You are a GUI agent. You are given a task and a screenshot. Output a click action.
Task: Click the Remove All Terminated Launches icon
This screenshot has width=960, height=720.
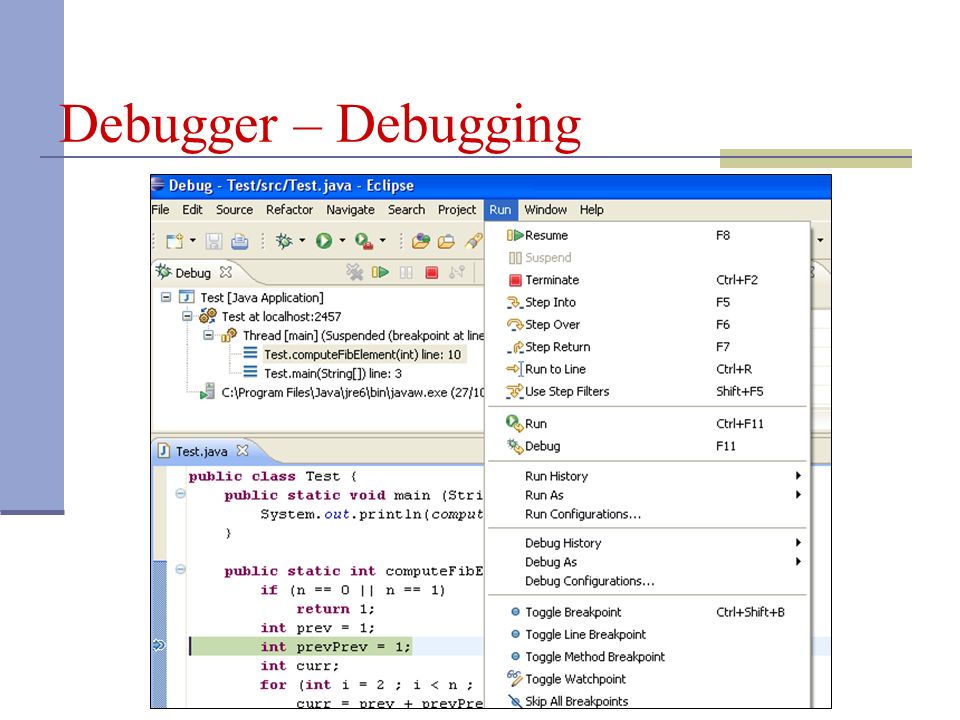point(354,272)
